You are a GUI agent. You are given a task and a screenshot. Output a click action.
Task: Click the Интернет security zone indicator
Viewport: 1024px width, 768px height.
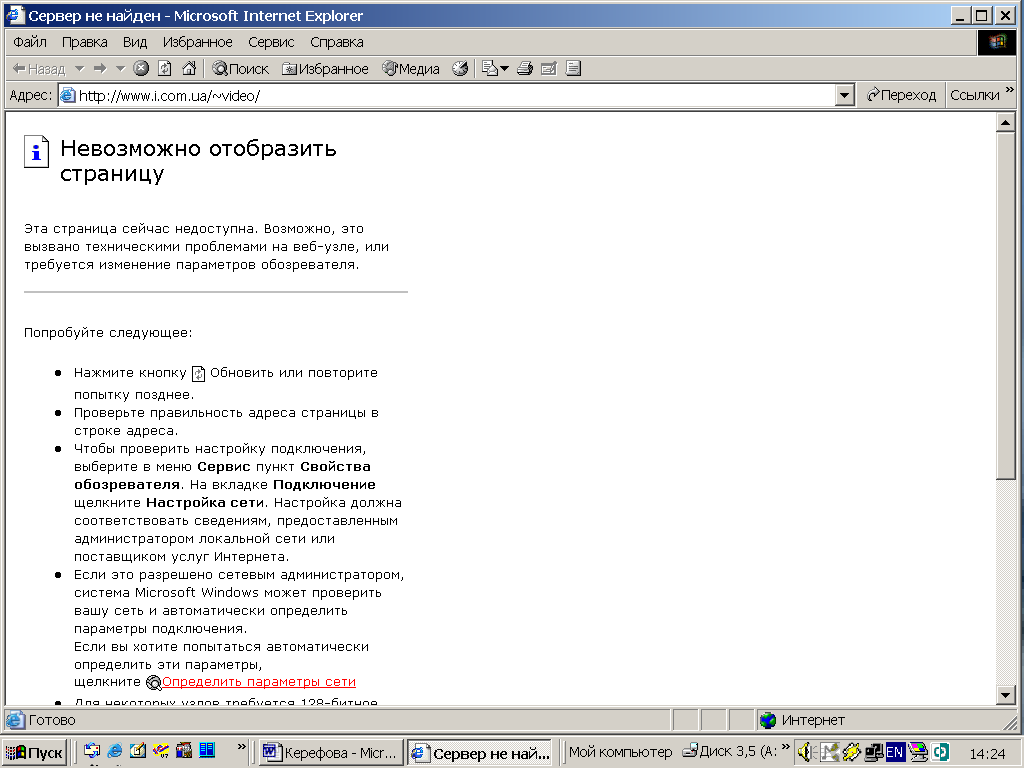[x=803, y=720]
